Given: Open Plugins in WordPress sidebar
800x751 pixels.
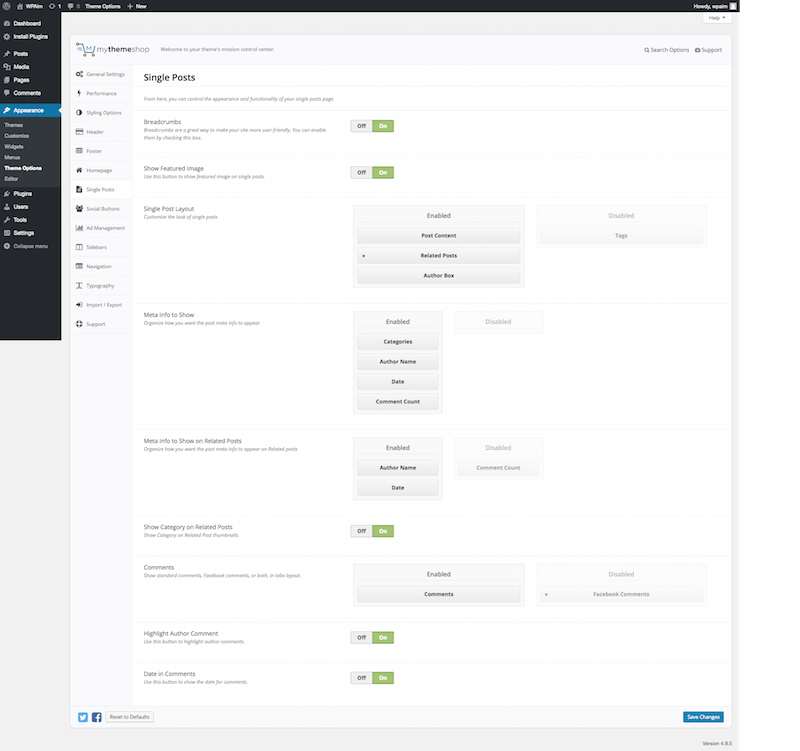Looking at the screenshot, I should point(22,194).
